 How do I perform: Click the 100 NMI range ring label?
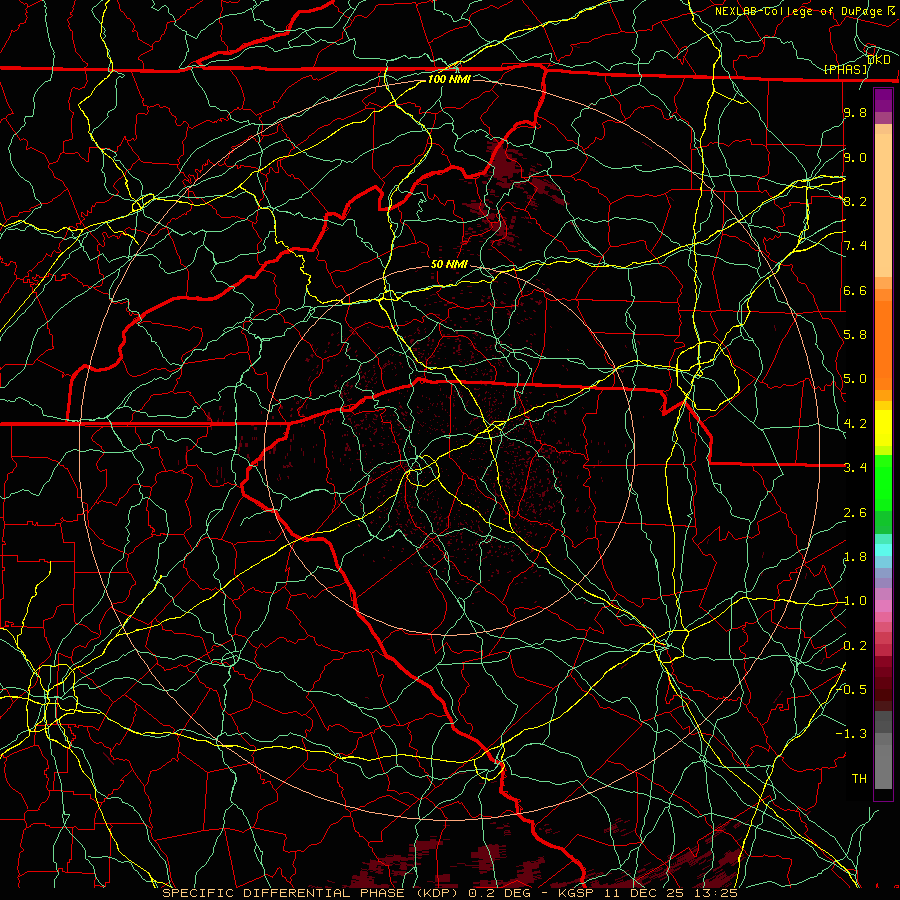[449, 79]
